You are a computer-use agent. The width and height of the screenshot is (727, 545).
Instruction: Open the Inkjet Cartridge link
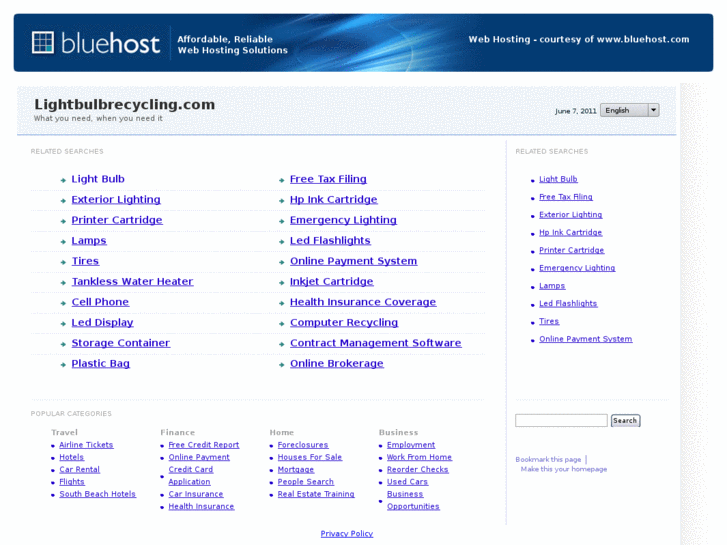[x=332, y=282]
